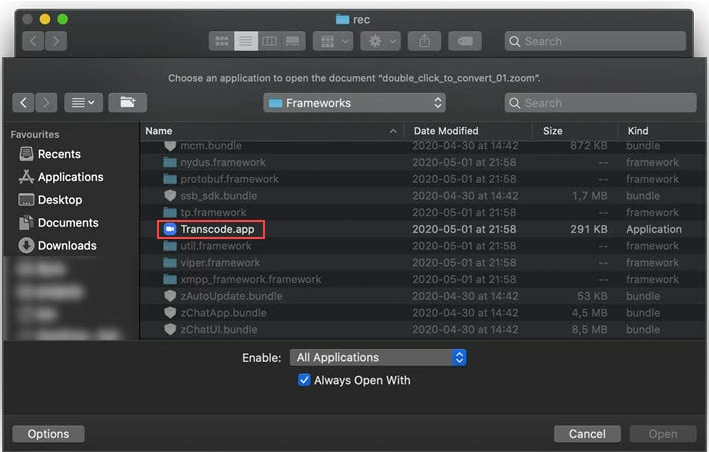Open the group-by dropdown in rec toolbar

point(333,41)
